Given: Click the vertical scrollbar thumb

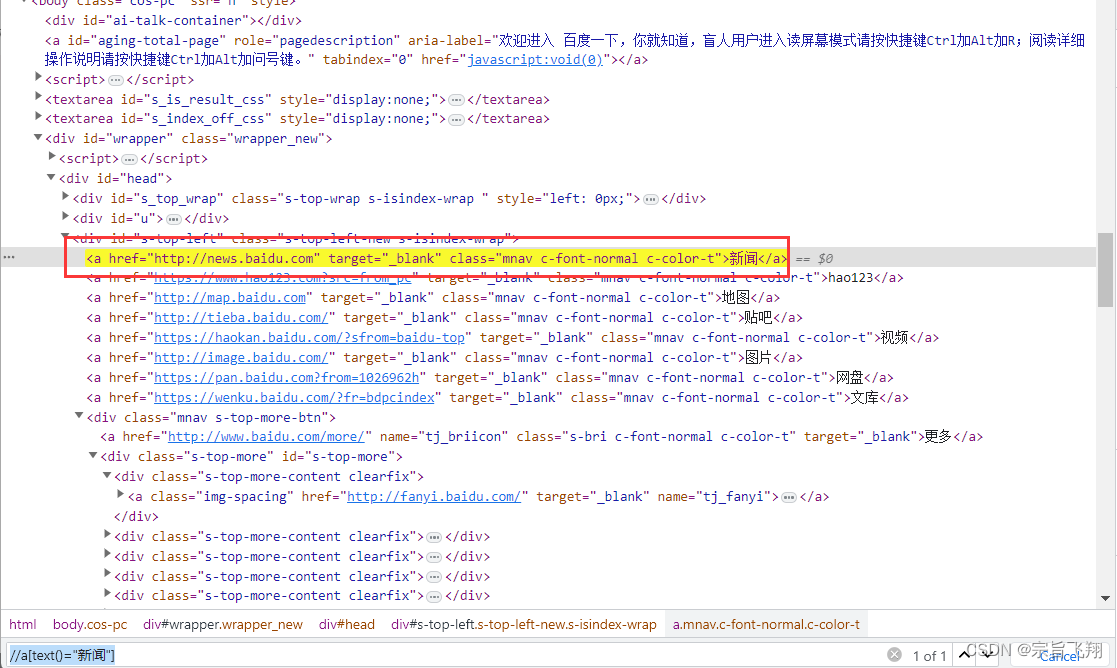Looking at the screenshot, I should (x=1105, y=270).
